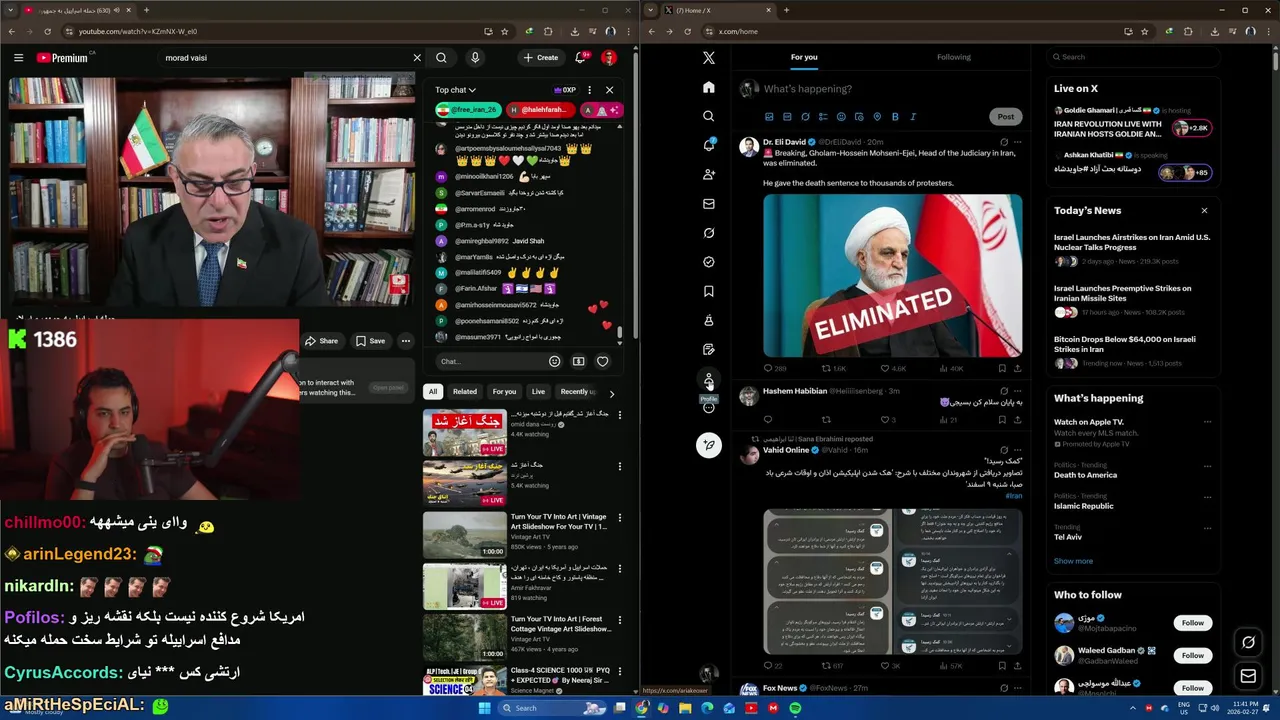Click the round compose post button in sidebar
Image resolution: width=1280 pixels, height=720 pixels.
point(709,445)
